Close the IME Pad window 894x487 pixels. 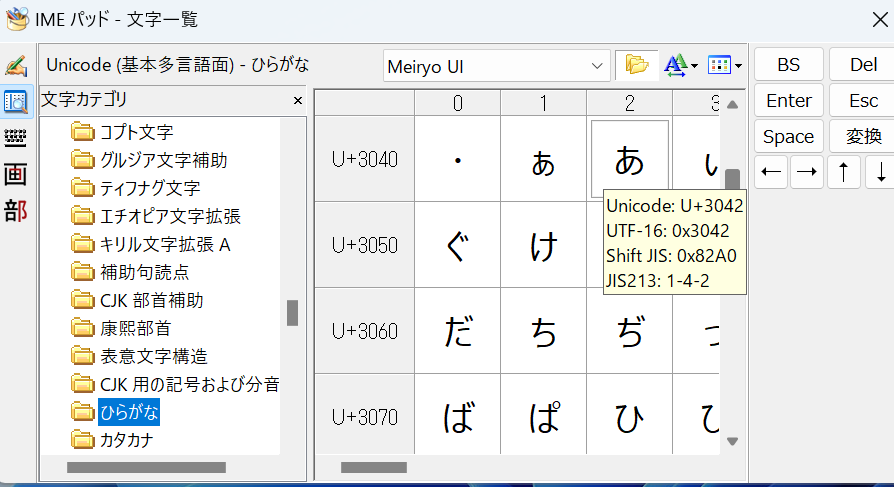880,19
